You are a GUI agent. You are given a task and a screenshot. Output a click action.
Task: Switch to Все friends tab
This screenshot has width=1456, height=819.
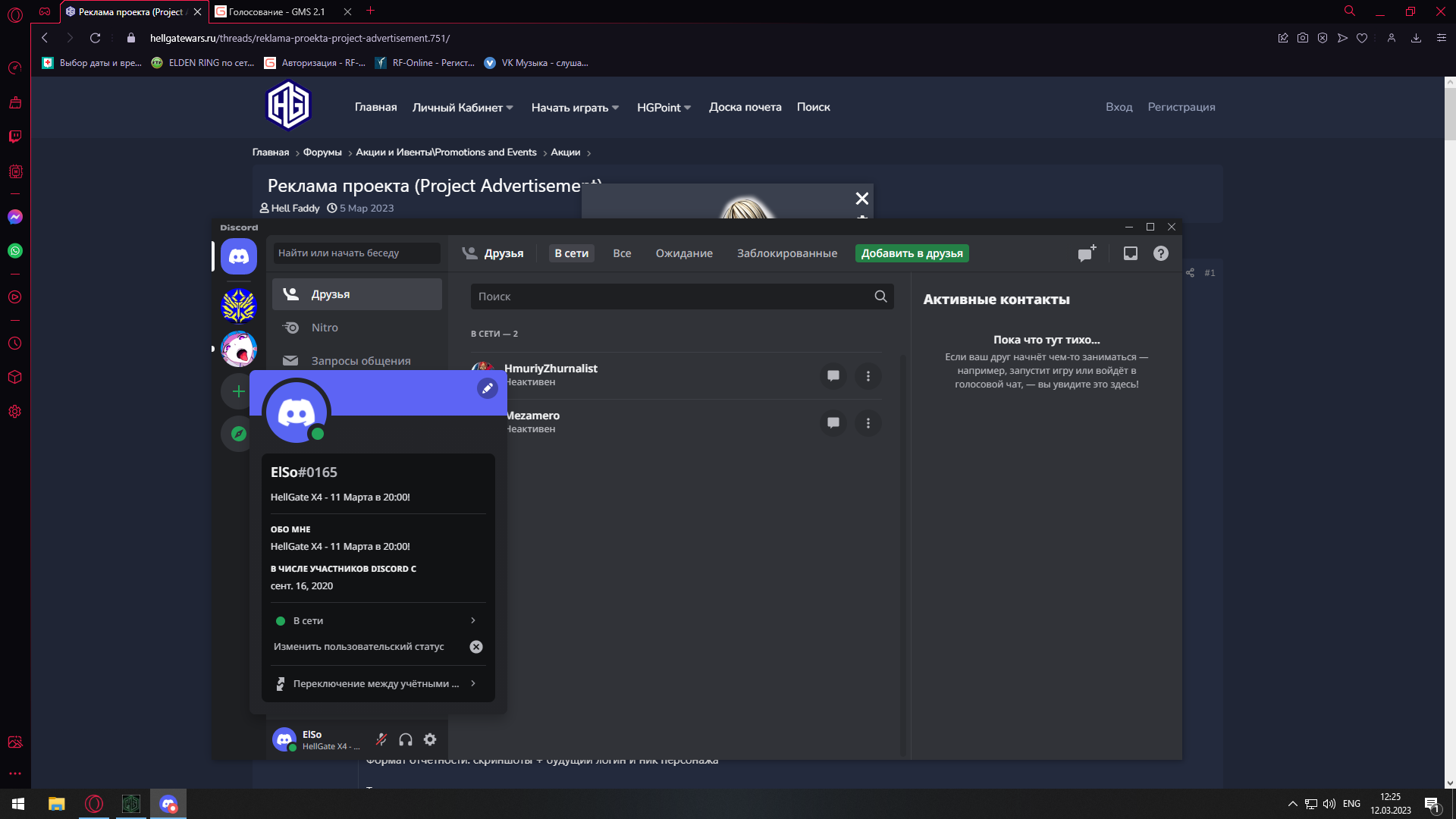[x=622, y=253]
